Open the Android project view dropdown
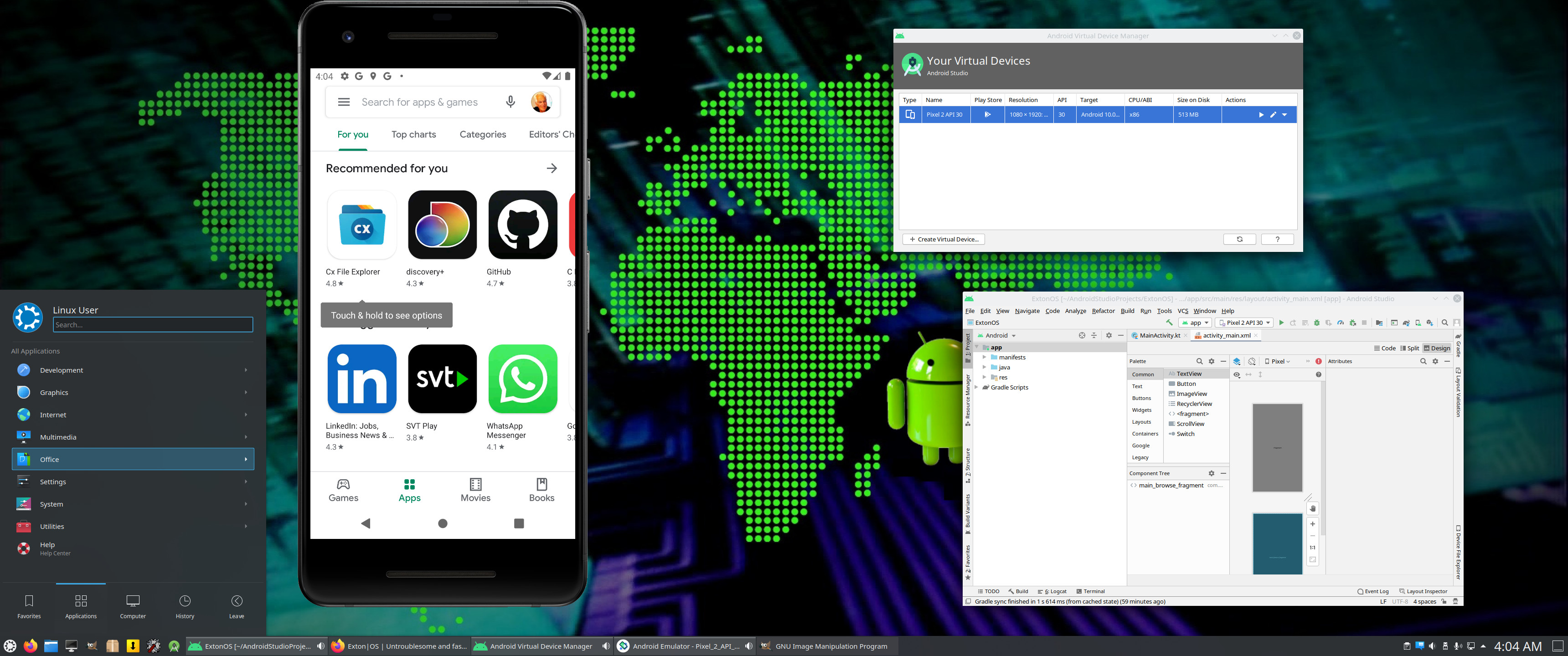 pos(996,335)
